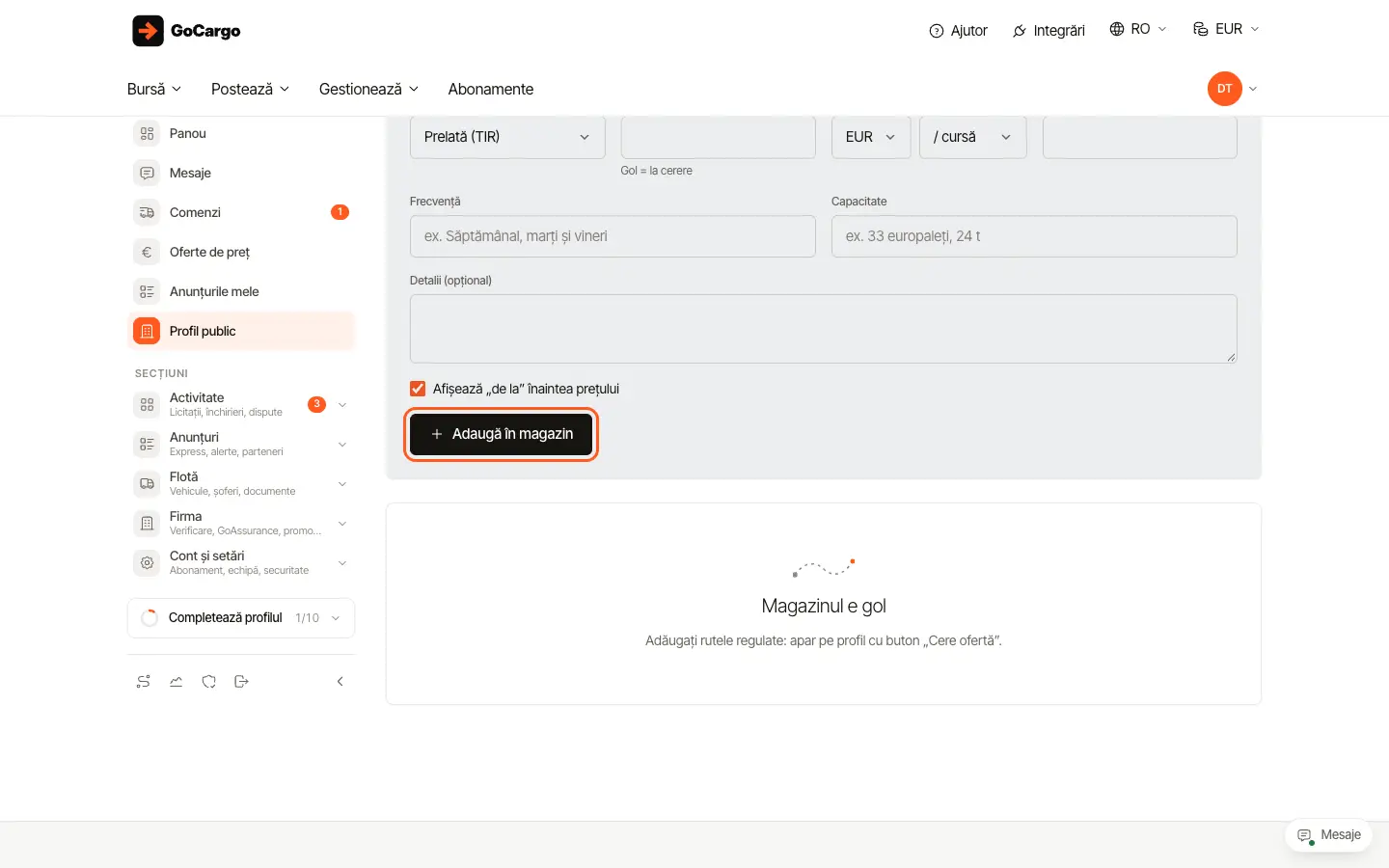Expand the Flotă section
This screenshot has width=1389, height=868.
click(x=241, y=483)
